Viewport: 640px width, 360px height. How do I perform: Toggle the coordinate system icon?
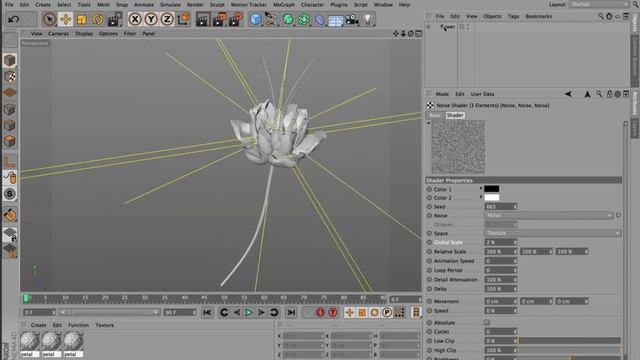[184, 19]
